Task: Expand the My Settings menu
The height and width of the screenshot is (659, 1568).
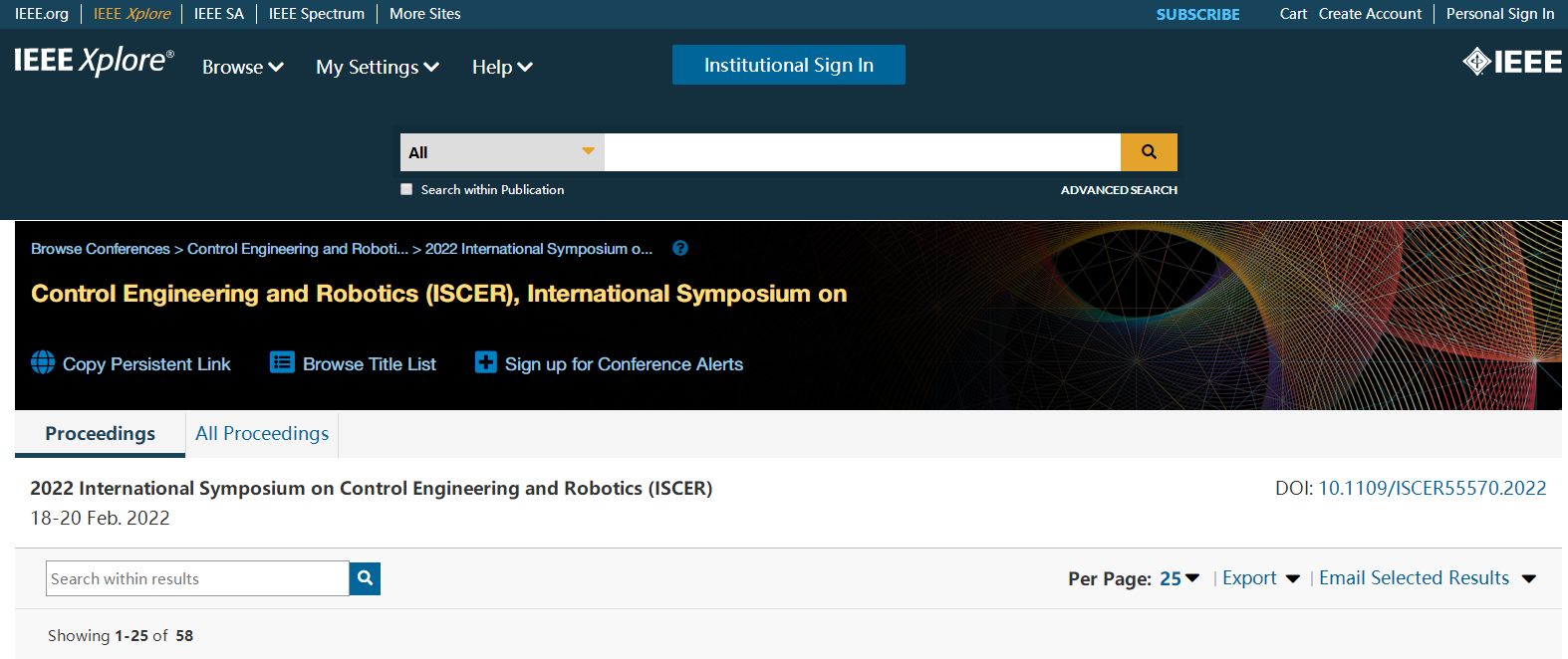Action: click(x=378, y=67)
